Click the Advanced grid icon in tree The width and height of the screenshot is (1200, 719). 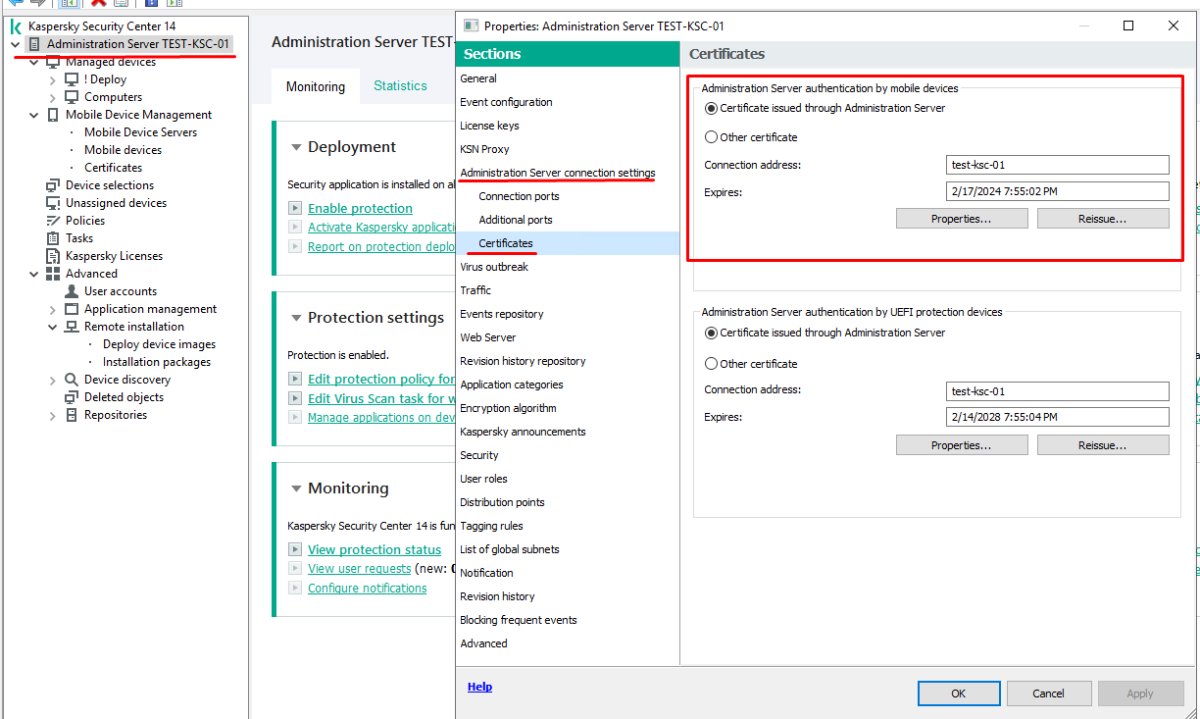pyautogui.click(x=53, y=274)
